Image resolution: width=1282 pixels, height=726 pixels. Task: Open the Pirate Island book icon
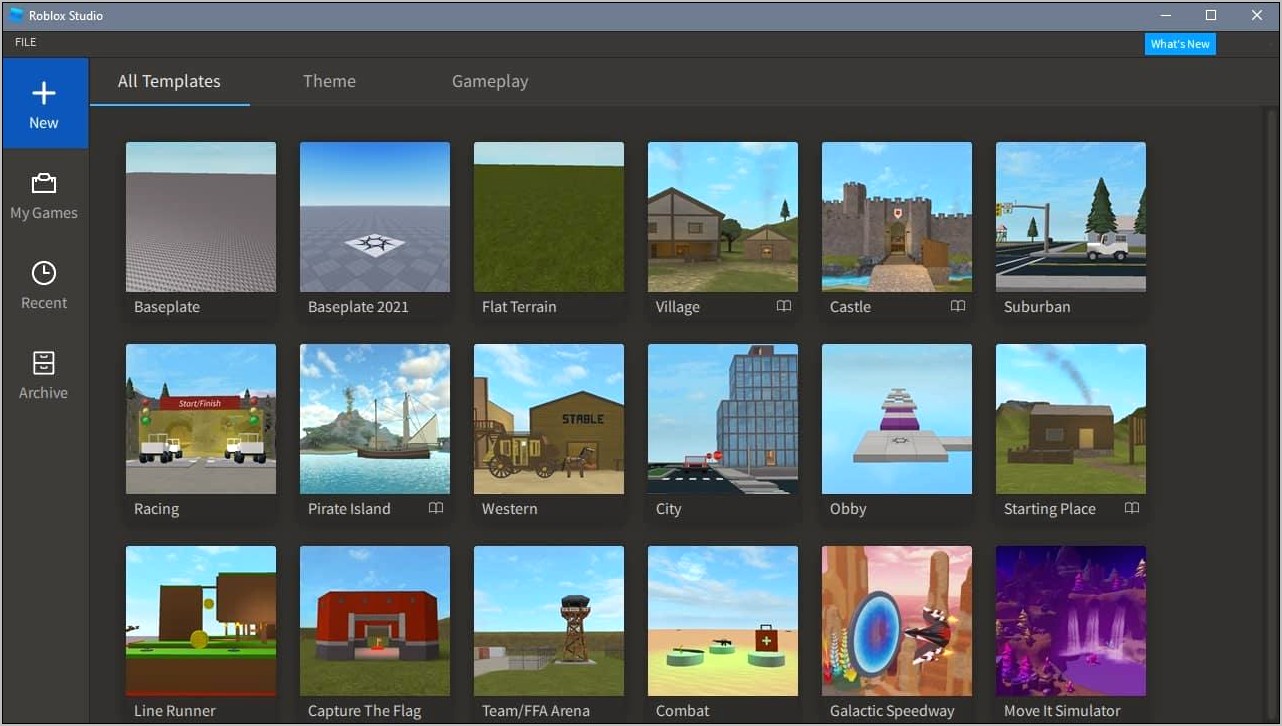pyautogui.click(x=436, y=508)
